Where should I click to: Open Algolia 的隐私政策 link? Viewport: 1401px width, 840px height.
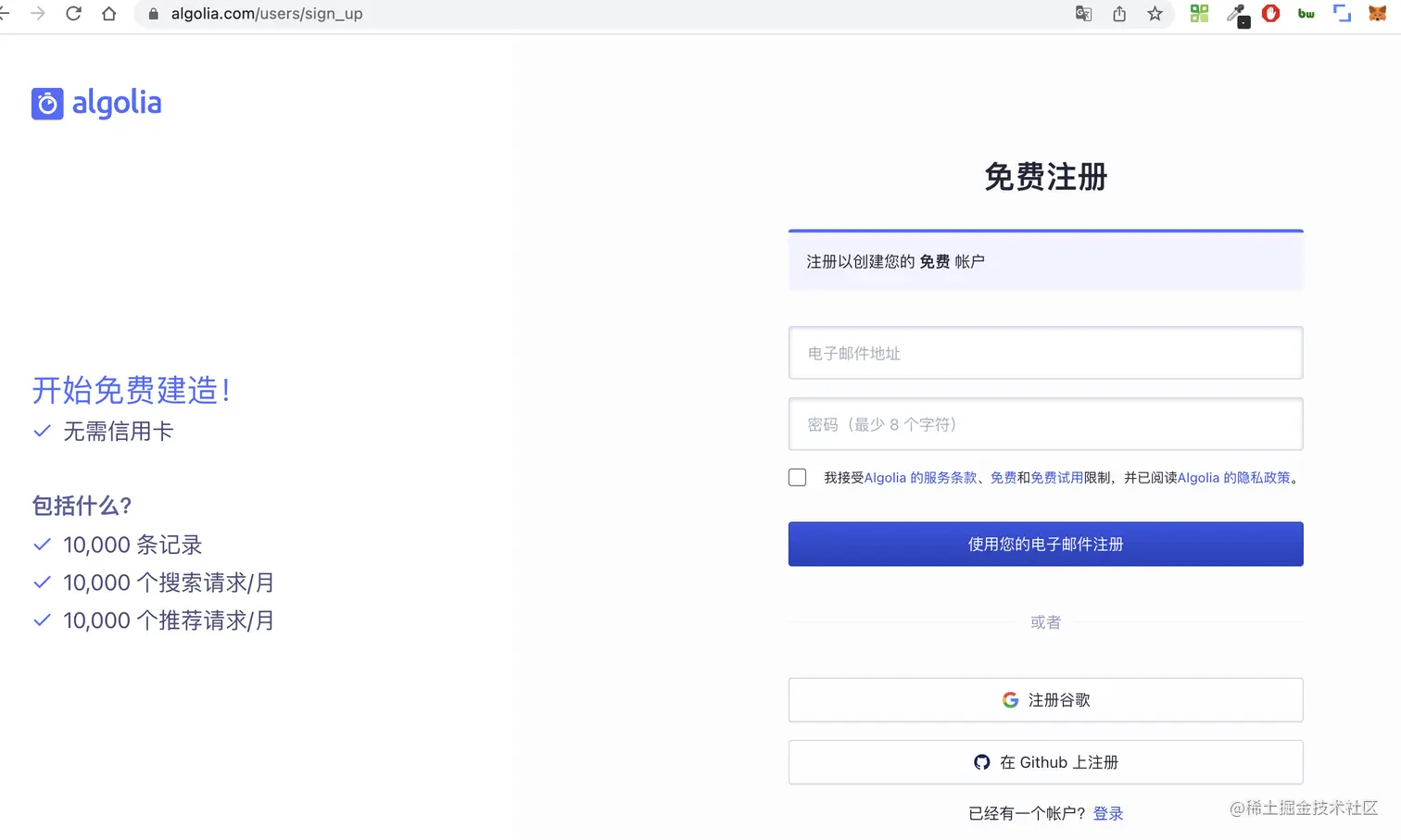pyautogui.click(x=1234, y=478)
